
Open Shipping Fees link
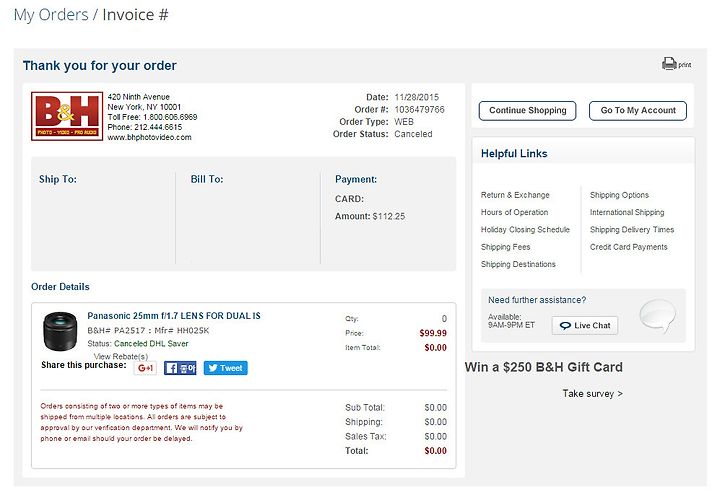(x=506, y=247)
